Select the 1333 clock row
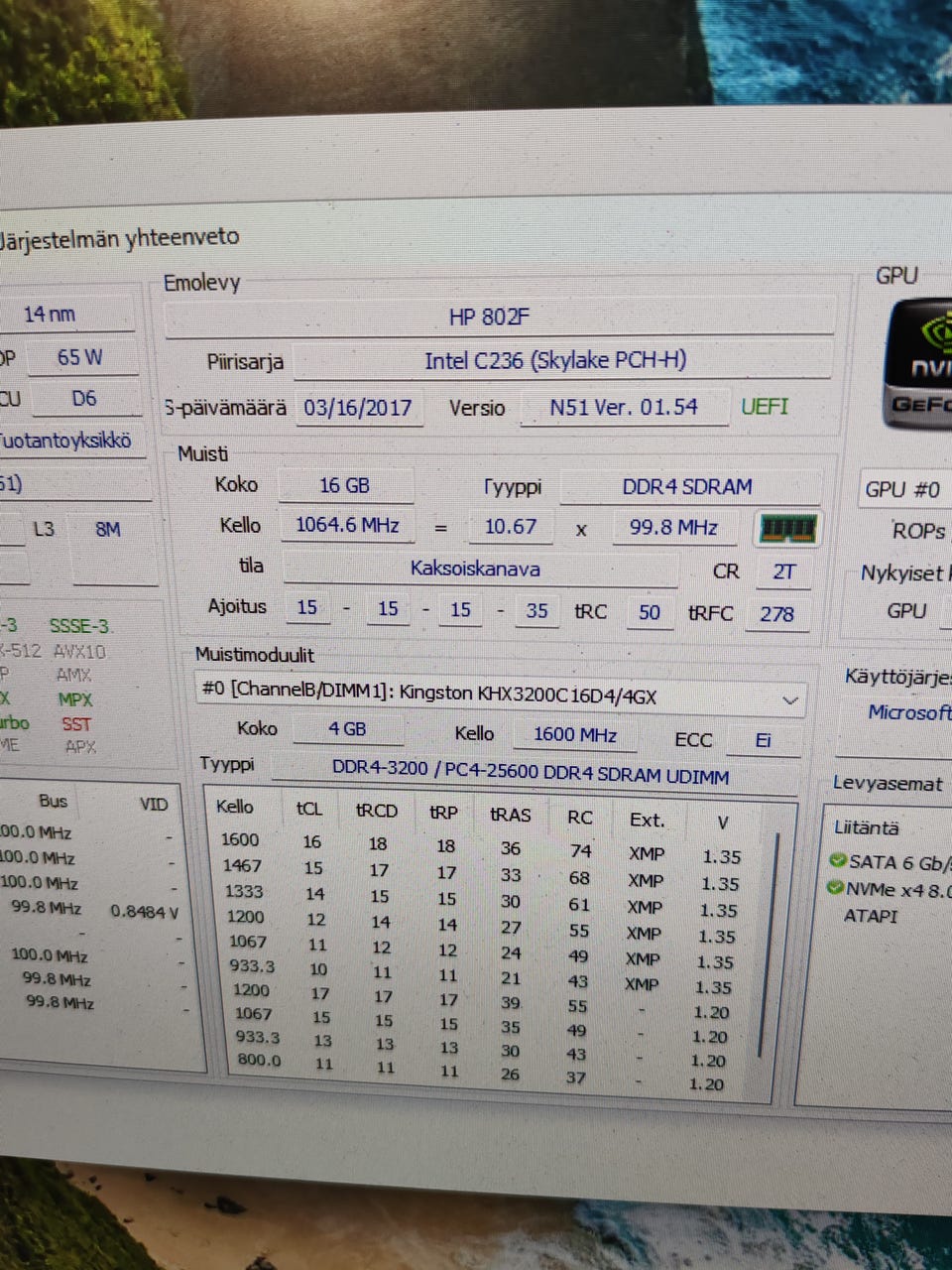Image resolution: width=952 pixels, height=1270 pixels. pos(482,899)
